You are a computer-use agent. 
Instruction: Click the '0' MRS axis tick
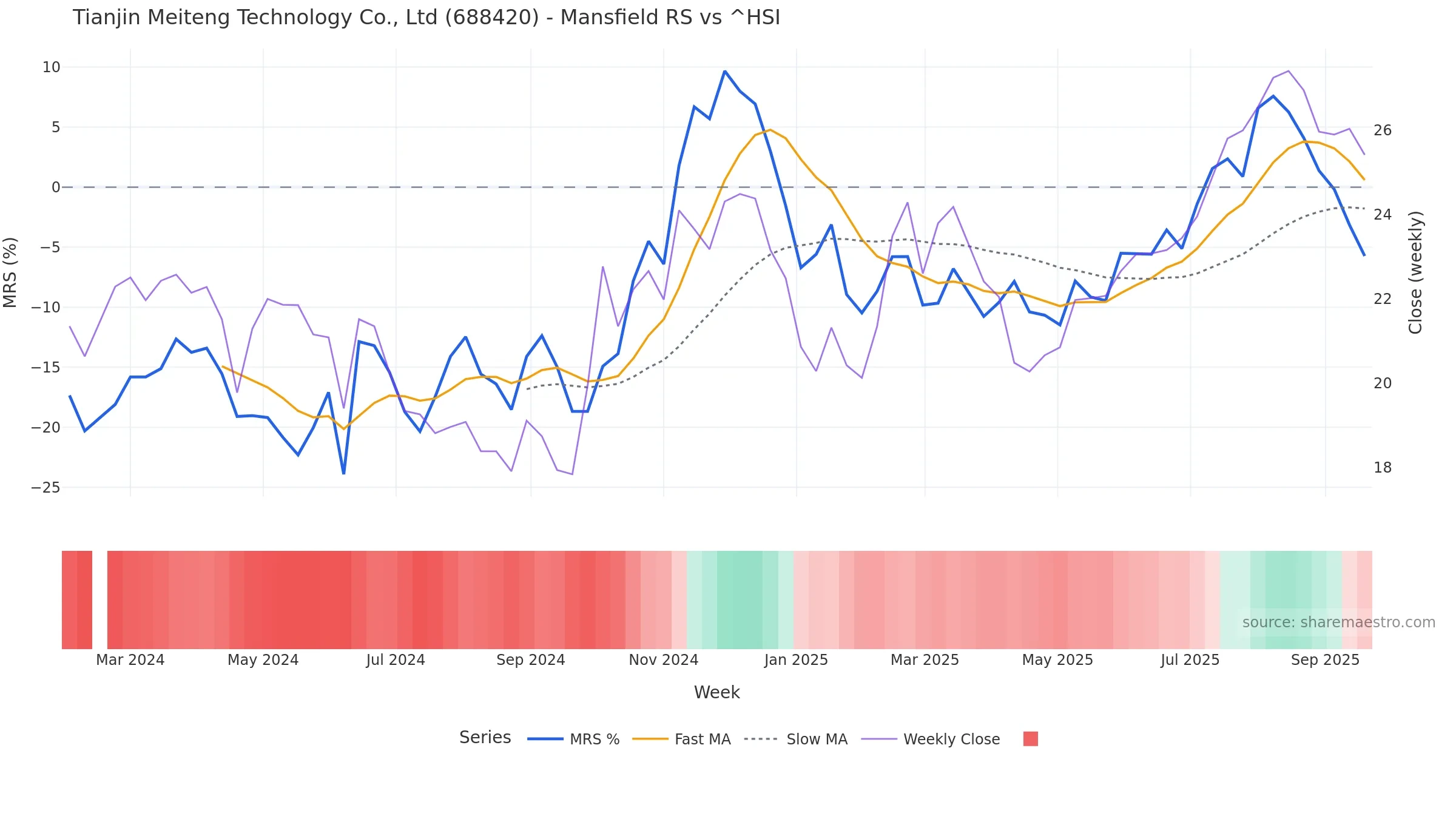tap(56, 187)
